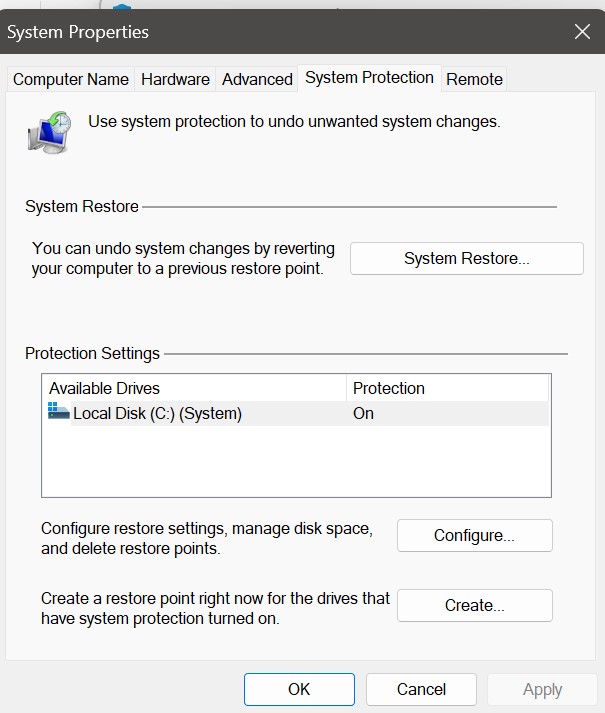Click empty area in drives list box
Viewport: 605px width, 713px height.
point(296,462)
